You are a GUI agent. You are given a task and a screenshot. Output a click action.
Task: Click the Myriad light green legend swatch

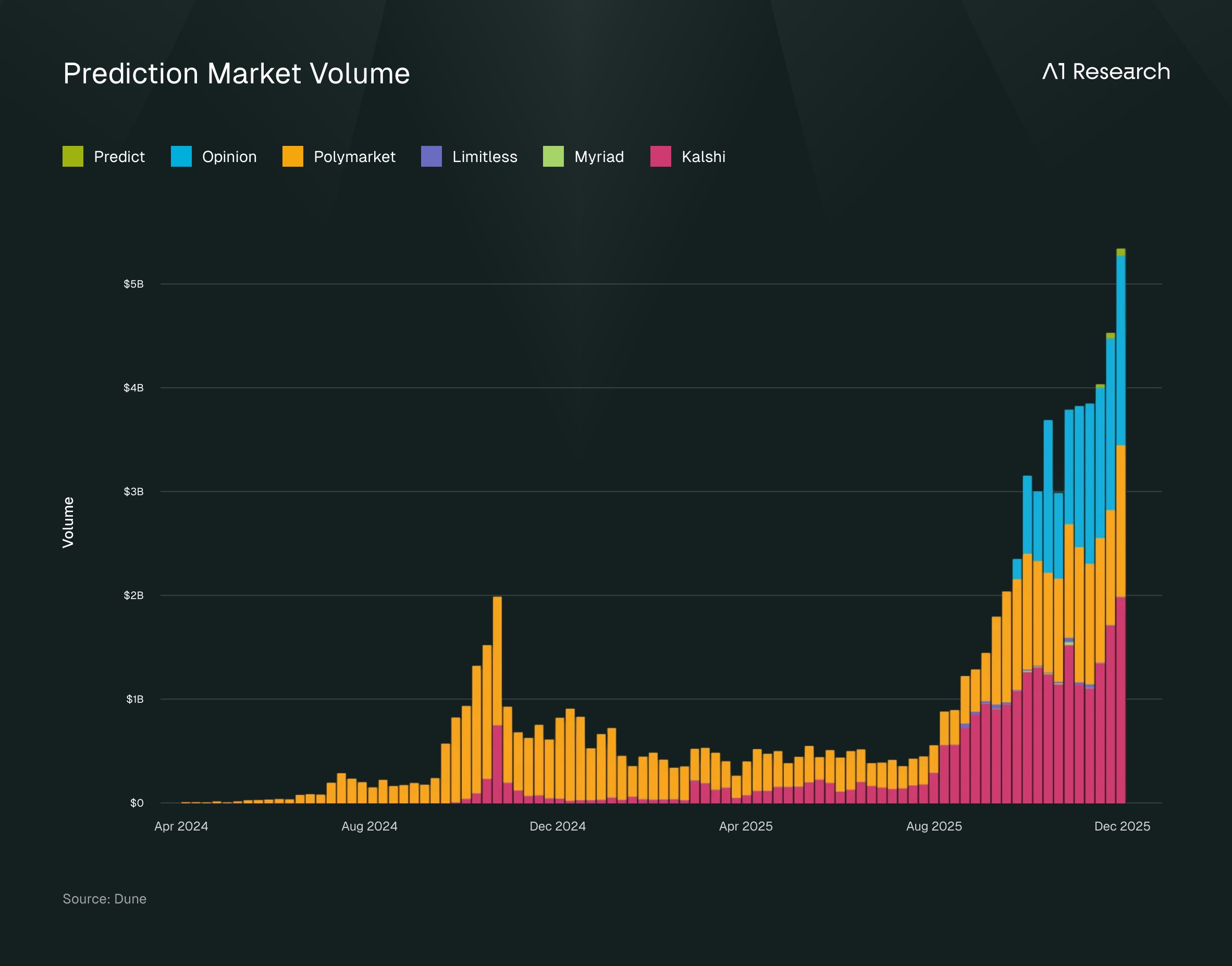pyautogui.click(x=553, y=157)
